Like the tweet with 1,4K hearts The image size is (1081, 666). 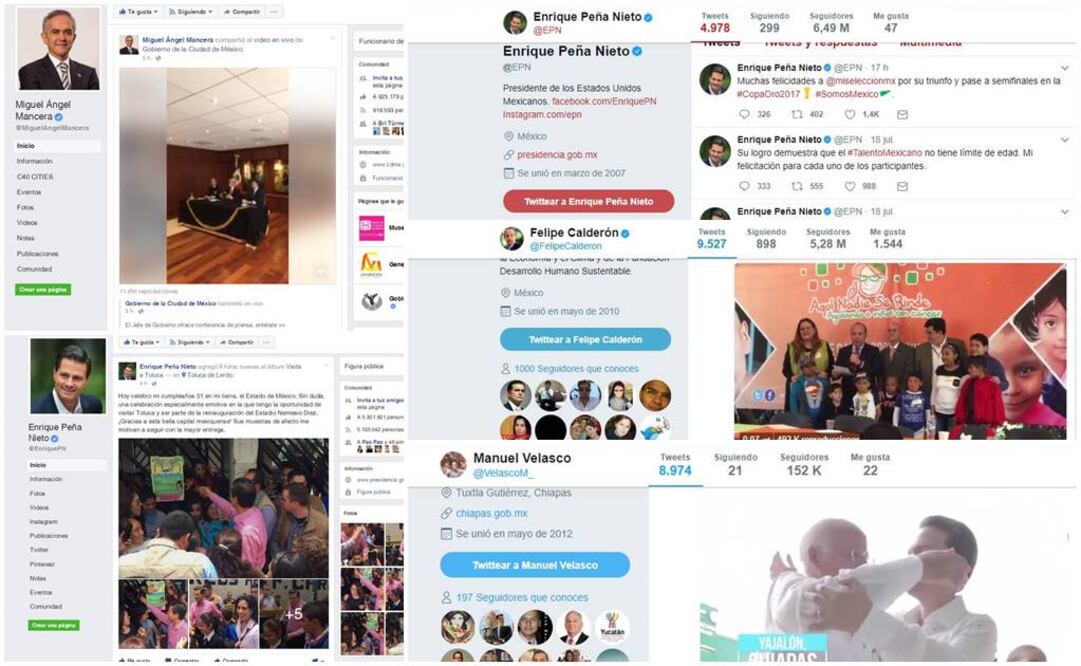pos(850,114)
